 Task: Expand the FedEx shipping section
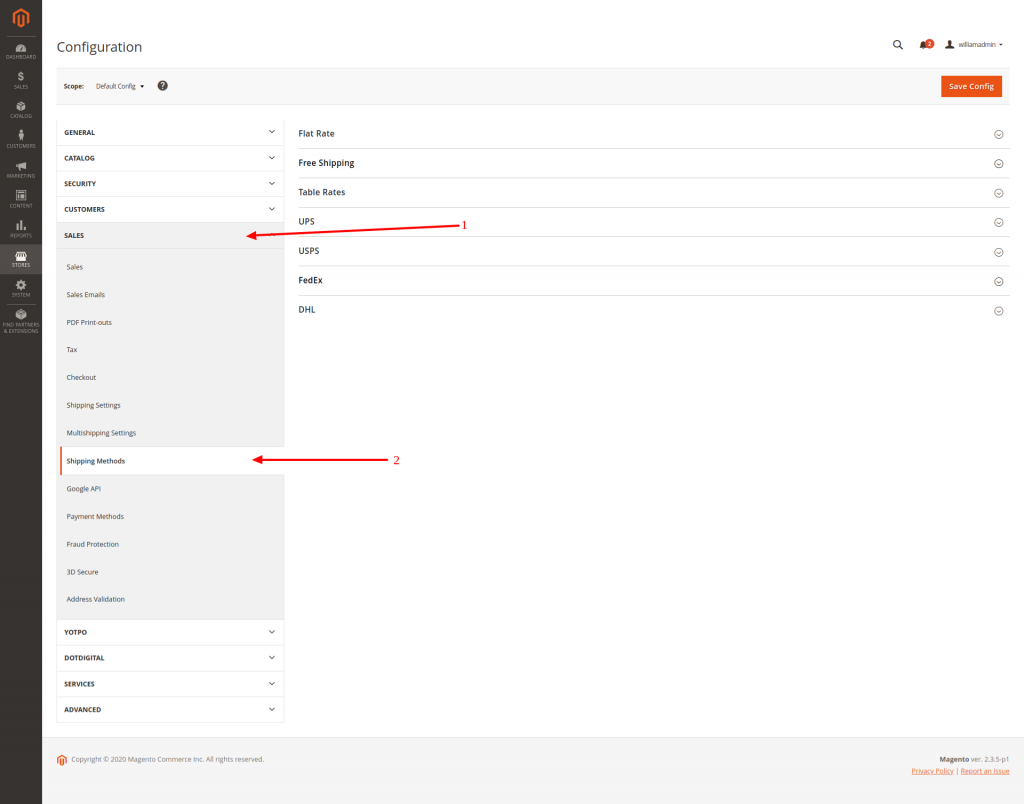pyautogui.click(x=998, y=281)
